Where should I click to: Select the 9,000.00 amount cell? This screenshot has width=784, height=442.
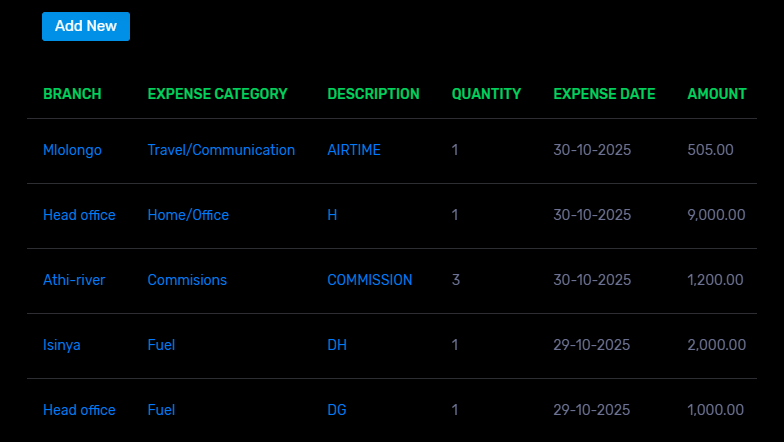click(716, 215)
